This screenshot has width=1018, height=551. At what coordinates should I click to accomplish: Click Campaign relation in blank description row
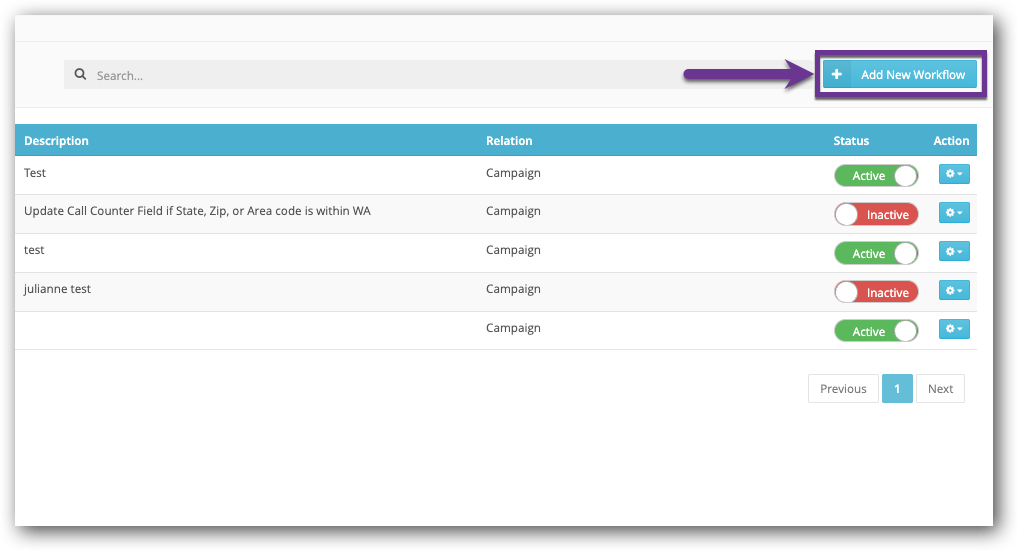(514, 328)
